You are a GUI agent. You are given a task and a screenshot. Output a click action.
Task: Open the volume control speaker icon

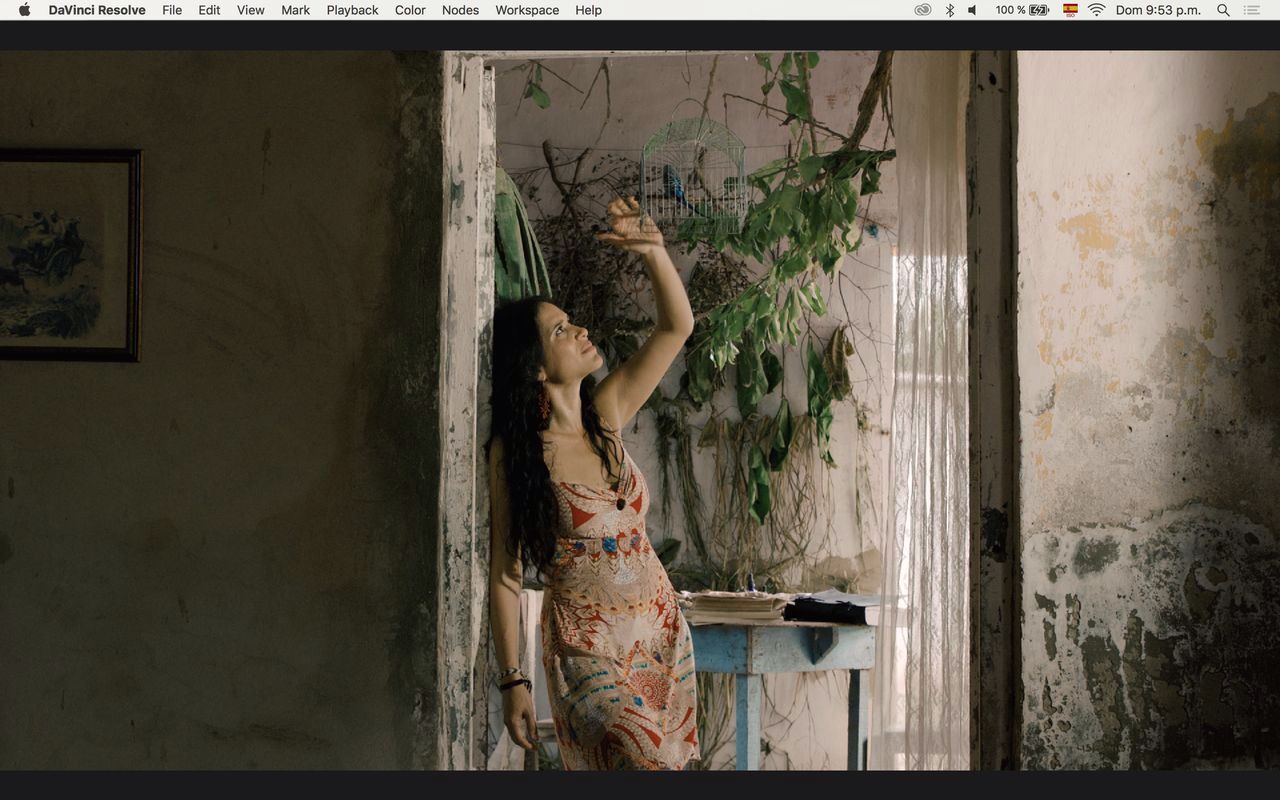coord(972,10)
